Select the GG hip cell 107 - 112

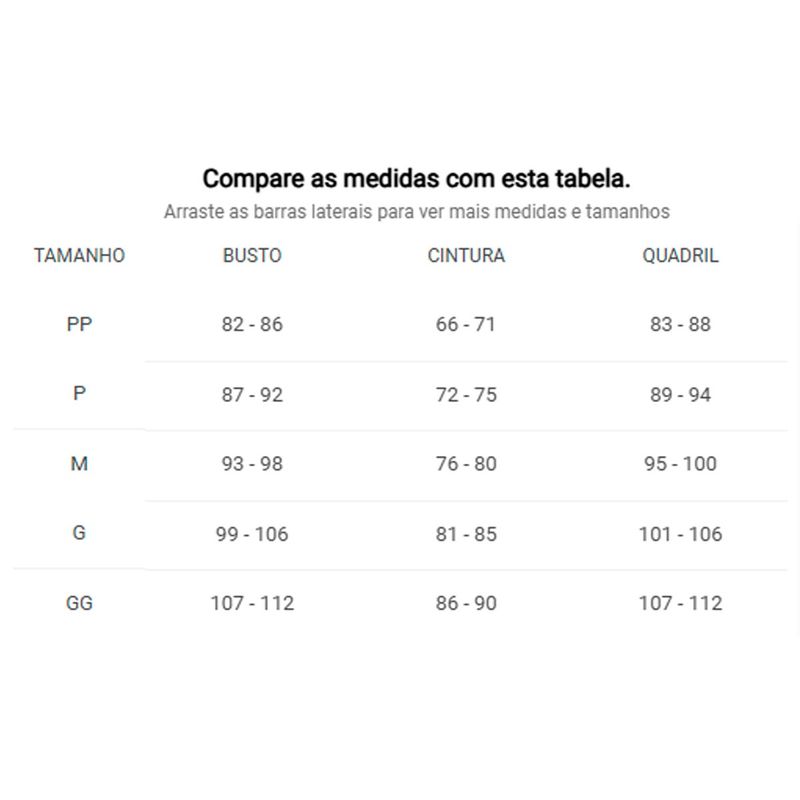680,603
